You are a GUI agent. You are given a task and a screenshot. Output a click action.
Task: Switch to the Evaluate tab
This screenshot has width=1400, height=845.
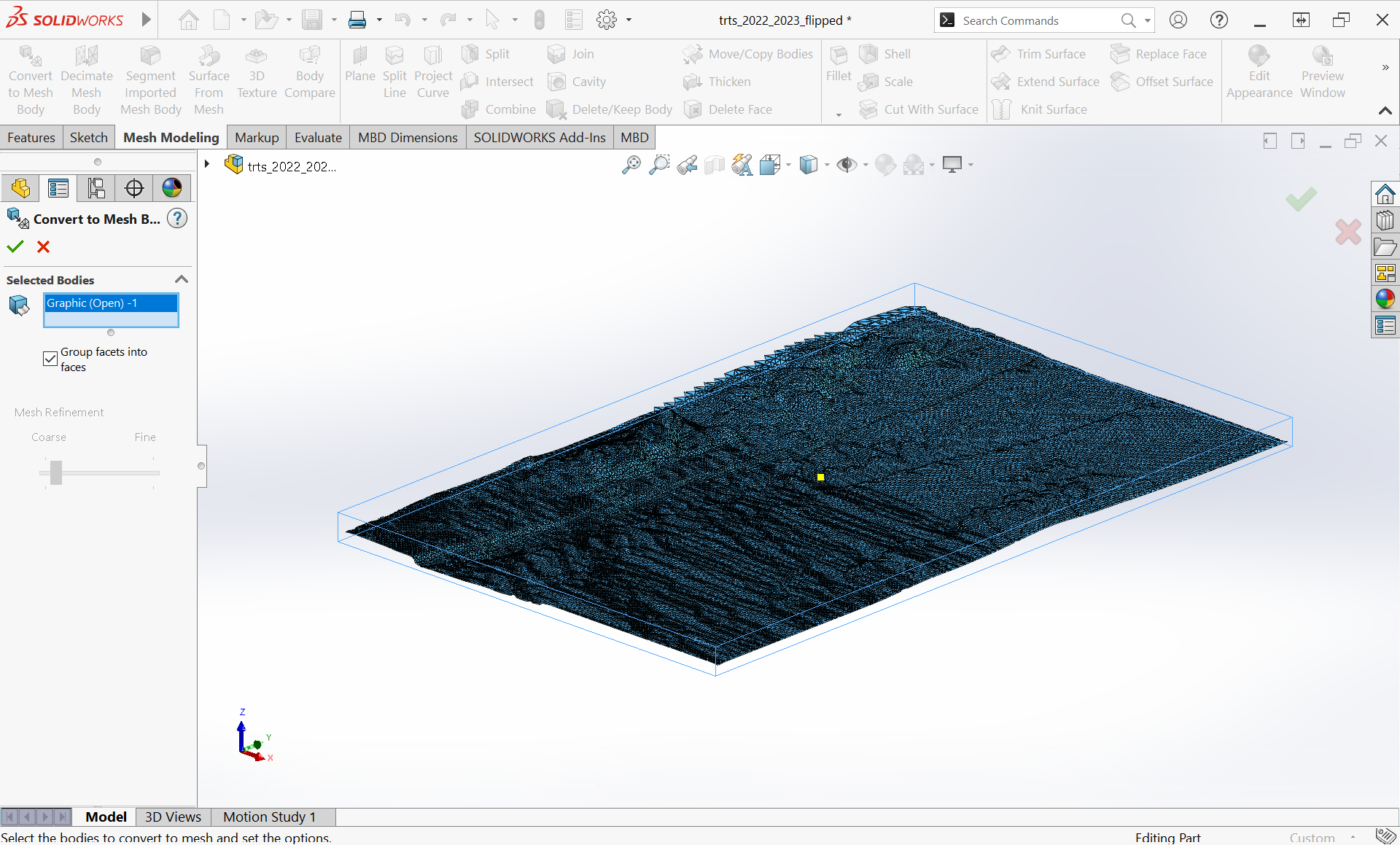point(317,137)
